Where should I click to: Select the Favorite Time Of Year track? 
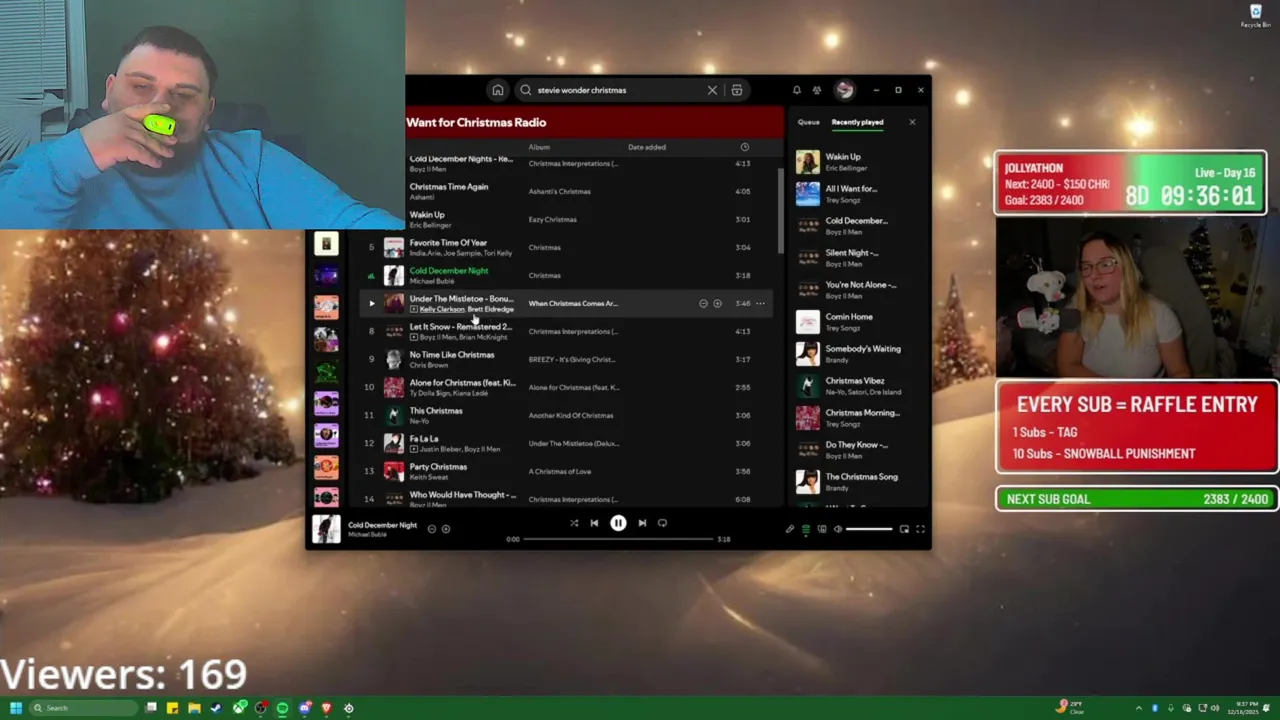click(448, 243)
